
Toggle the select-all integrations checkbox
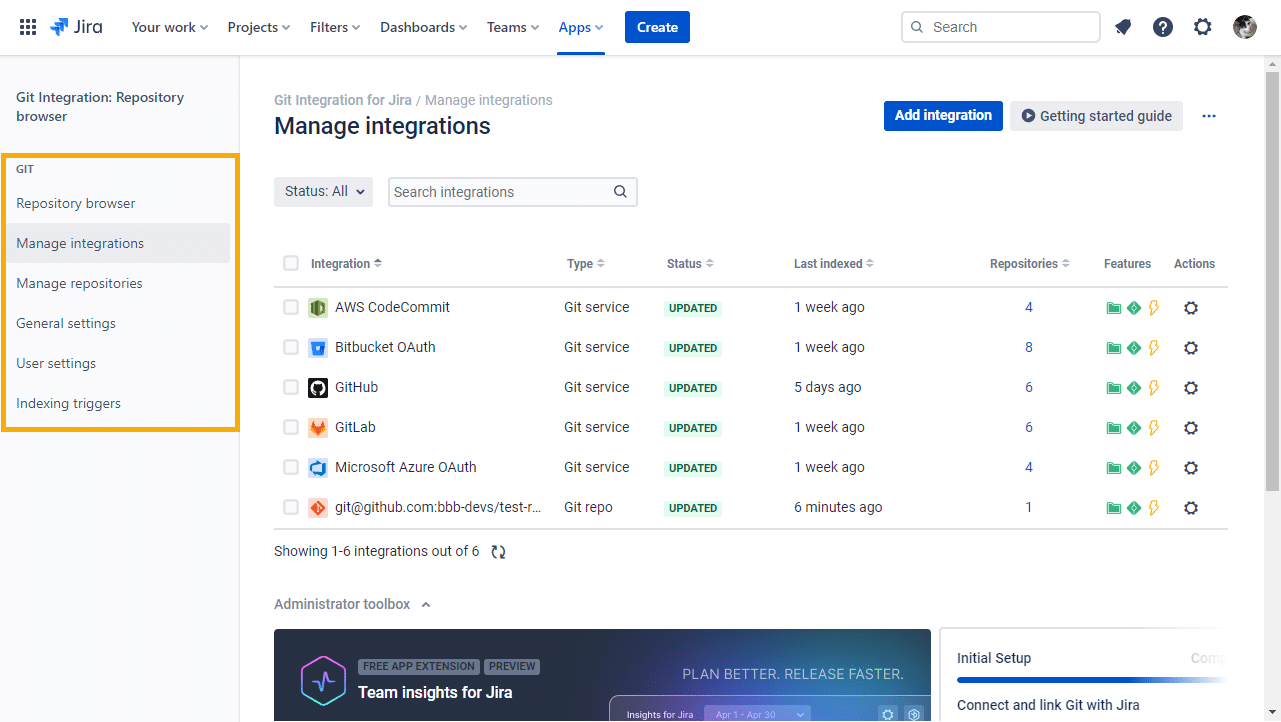pyautogui.click(x=291, y=263)
